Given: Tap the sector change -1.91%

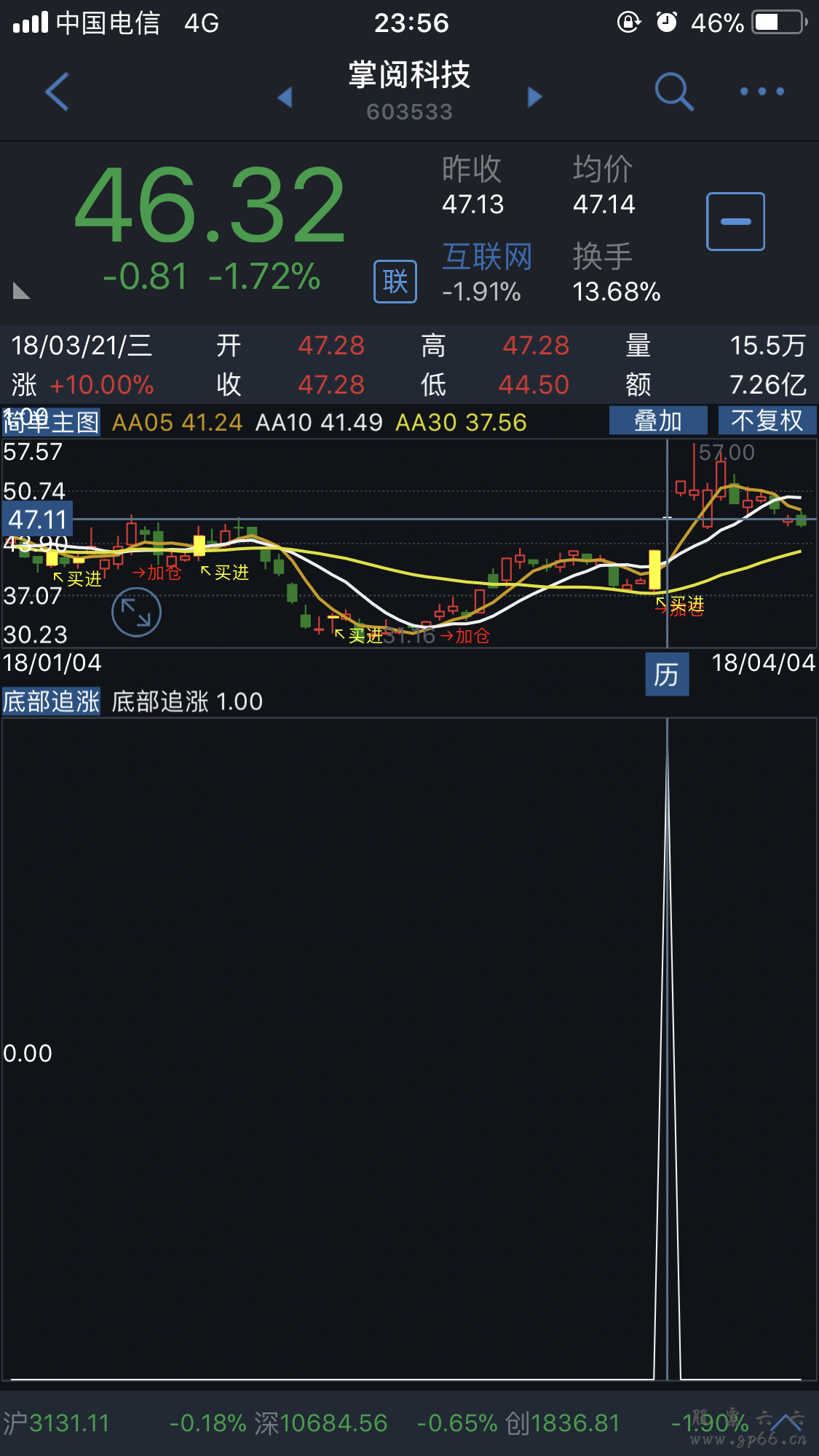Looking at the screenshot, I should (x=482, y=292).
